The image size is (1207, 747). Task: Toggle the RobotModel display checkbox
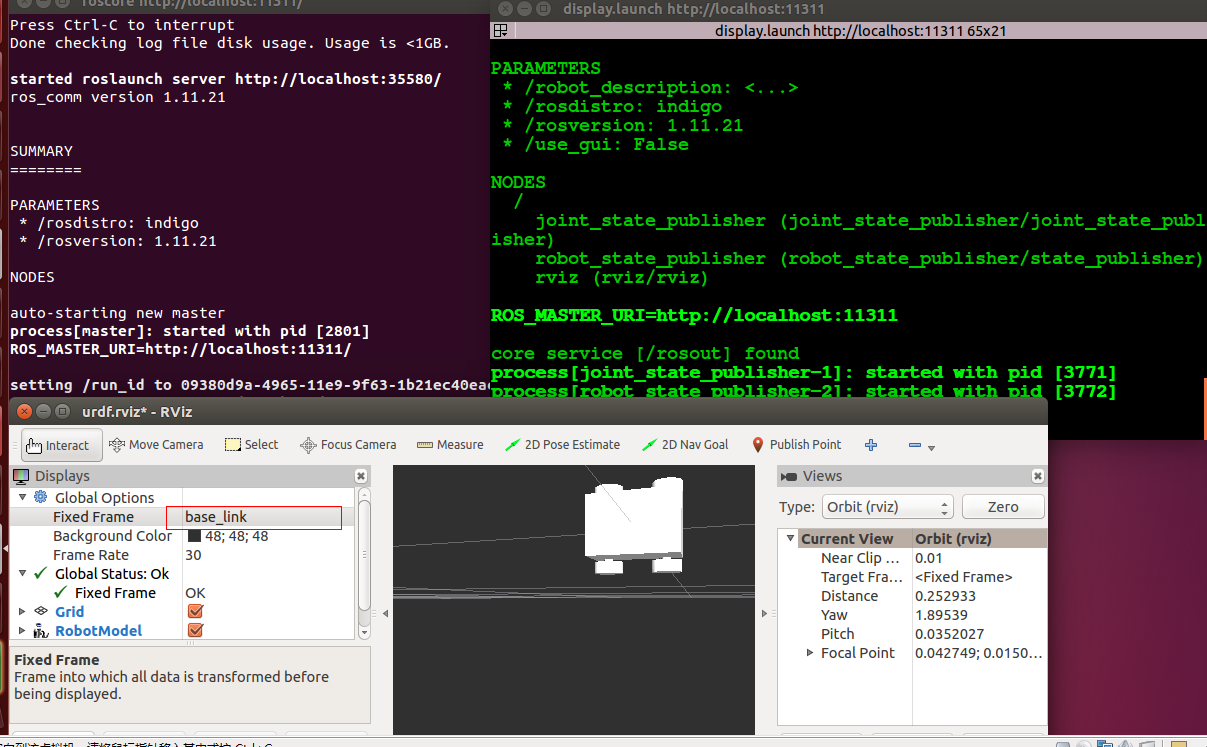click(195, 630)
